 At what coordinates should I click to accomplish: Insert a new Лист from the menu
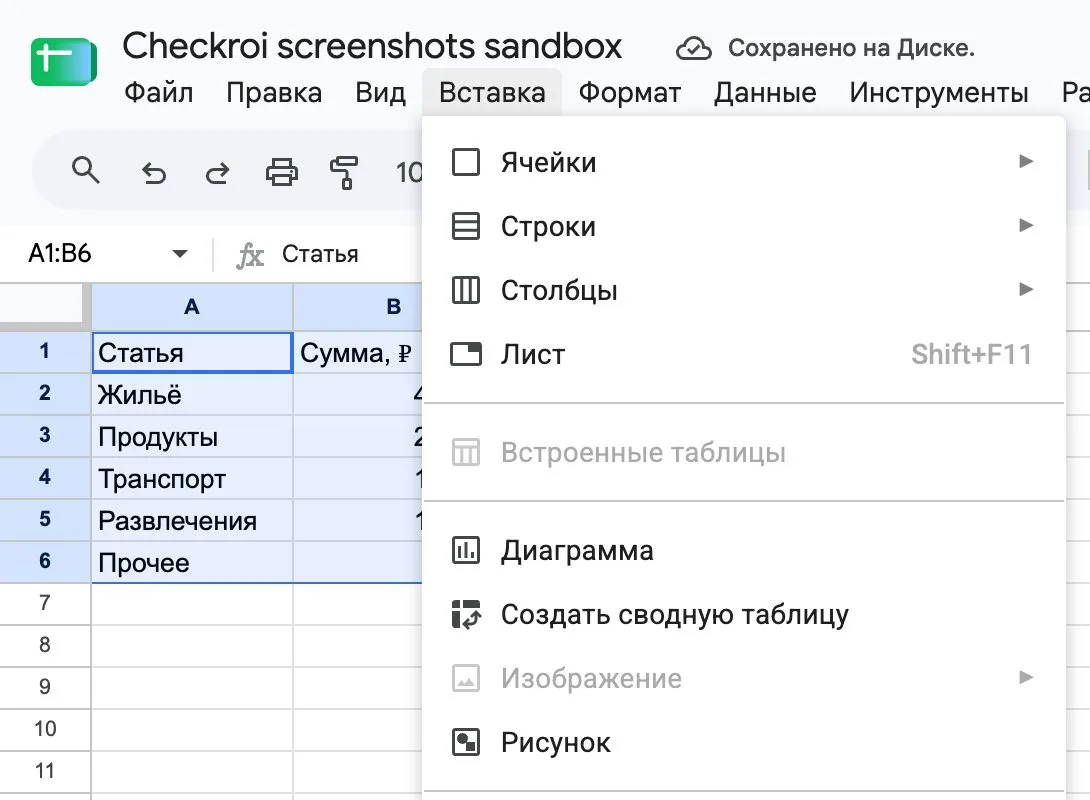pos(744,354)
